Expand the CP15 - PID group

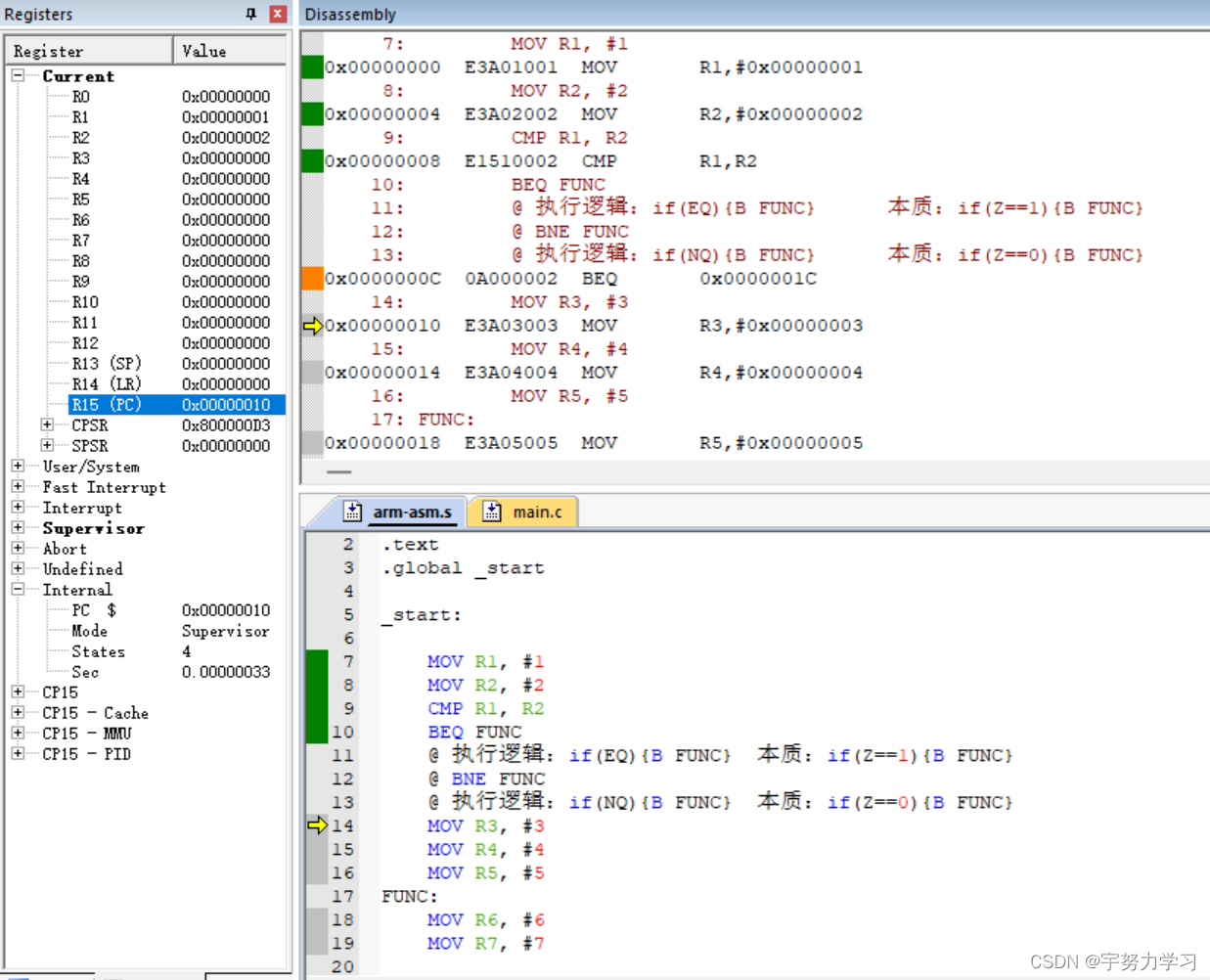click(x=18, y=753)
